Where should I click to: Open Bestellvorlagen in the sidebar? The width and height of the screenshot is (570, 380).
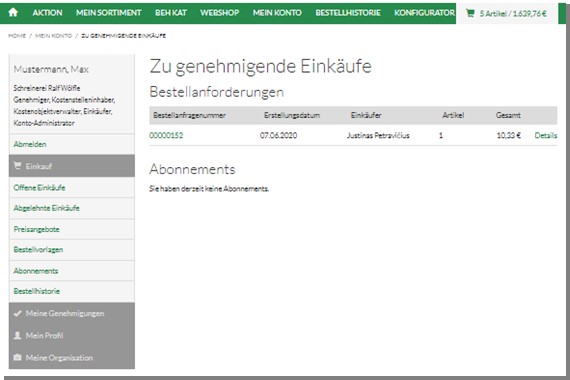click(38, 249)
